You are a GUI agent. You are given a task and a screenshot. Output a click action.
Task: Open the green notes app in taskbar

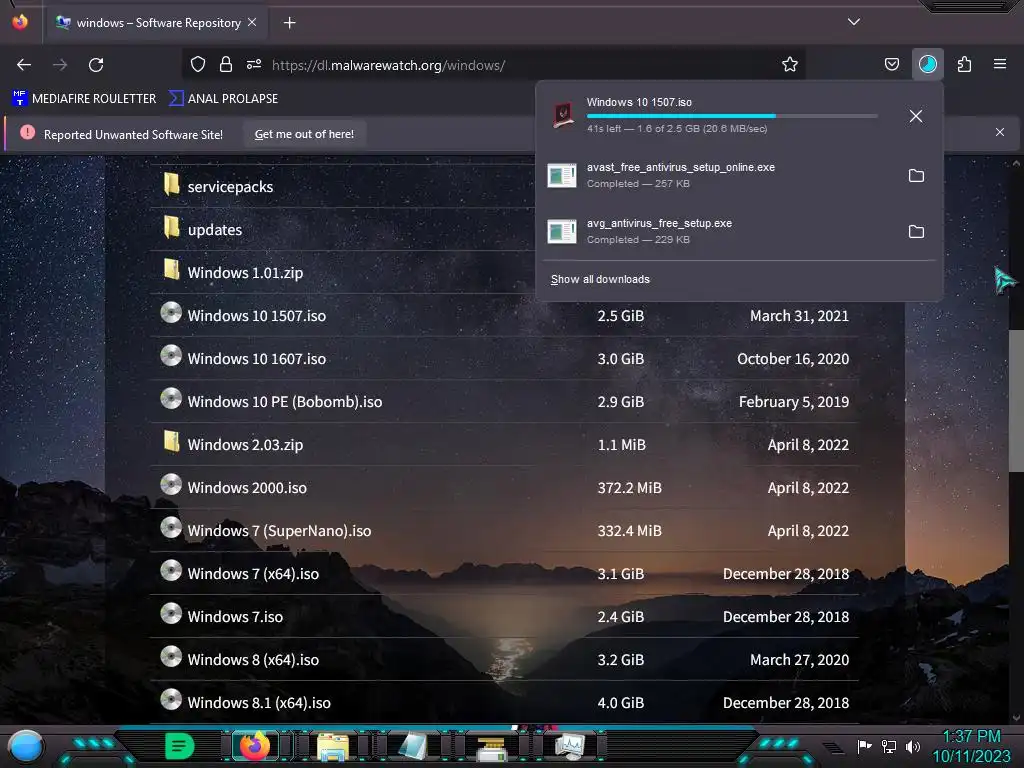tap(180, 746)
